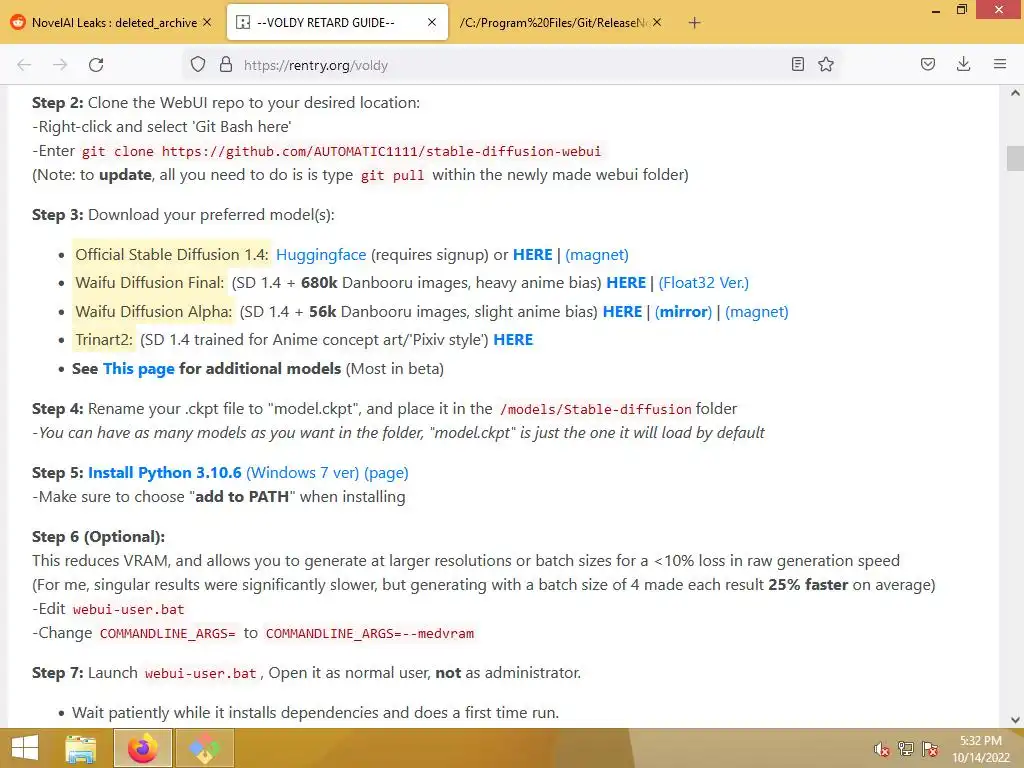Select the VOLDY RETARD GUIDE tab
Screen dimensions: 1024x768
tap(337, 22)
